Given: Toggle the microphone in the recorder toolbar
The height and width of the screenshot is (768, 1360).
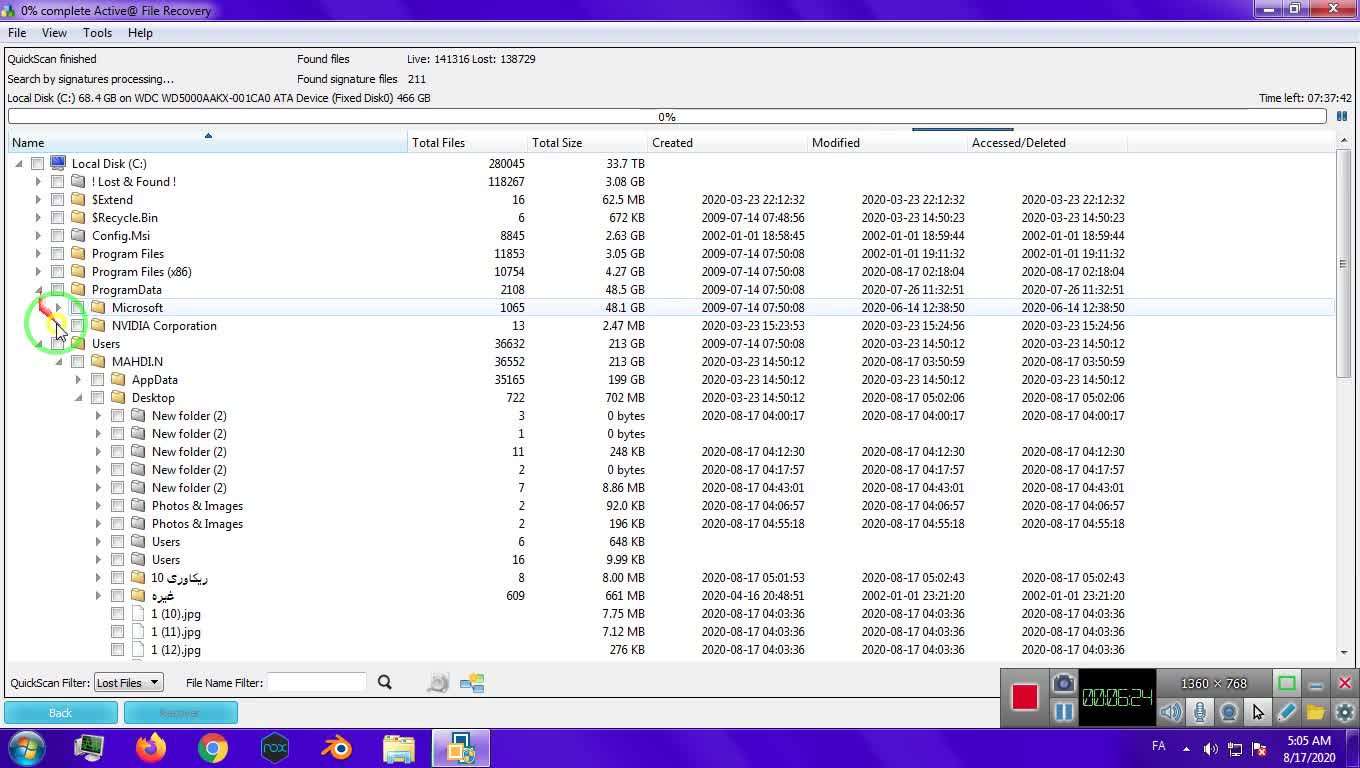Looking at the screenshot, I should (1199, 712).
